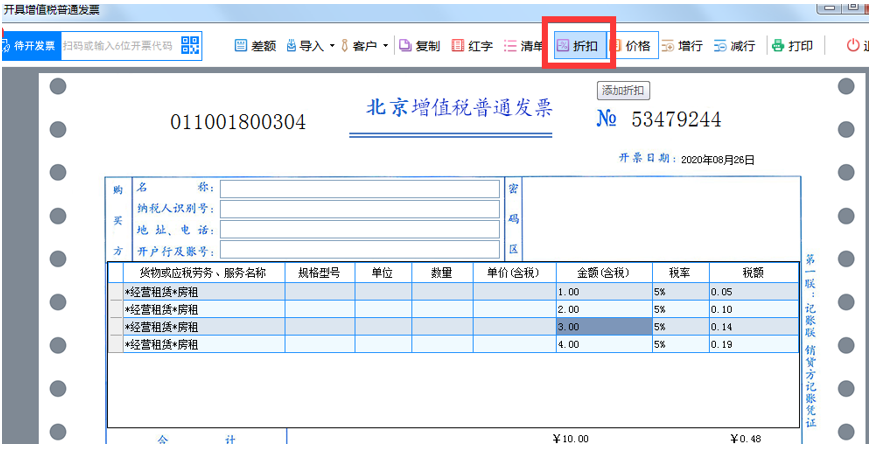This screenshot has width=874, height=464.
Task: Click the 1.00 amount cell
Action: pos(604,292)
